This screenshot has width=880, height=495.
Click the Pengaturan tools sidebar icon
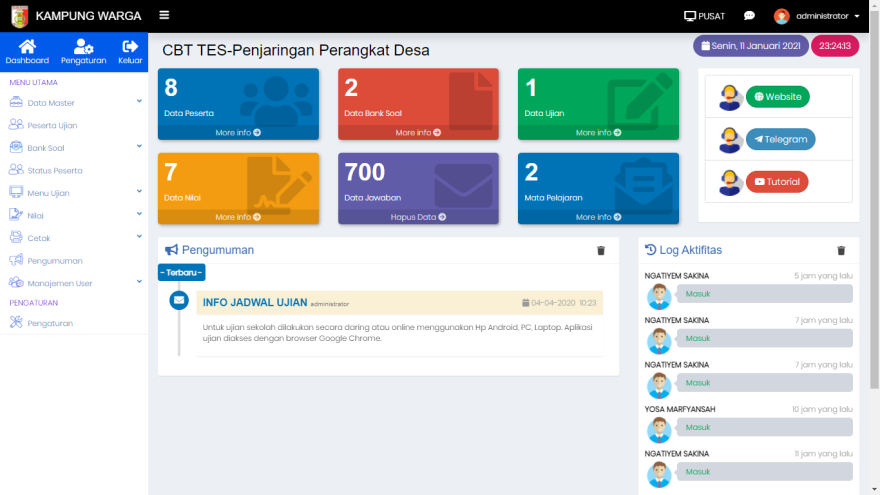pos(16,322)
